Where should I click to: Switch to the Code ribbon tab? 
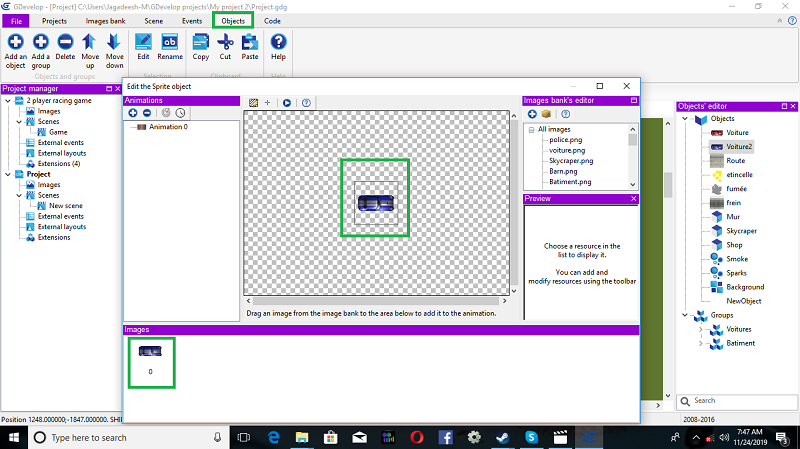[x=272, y=21]
